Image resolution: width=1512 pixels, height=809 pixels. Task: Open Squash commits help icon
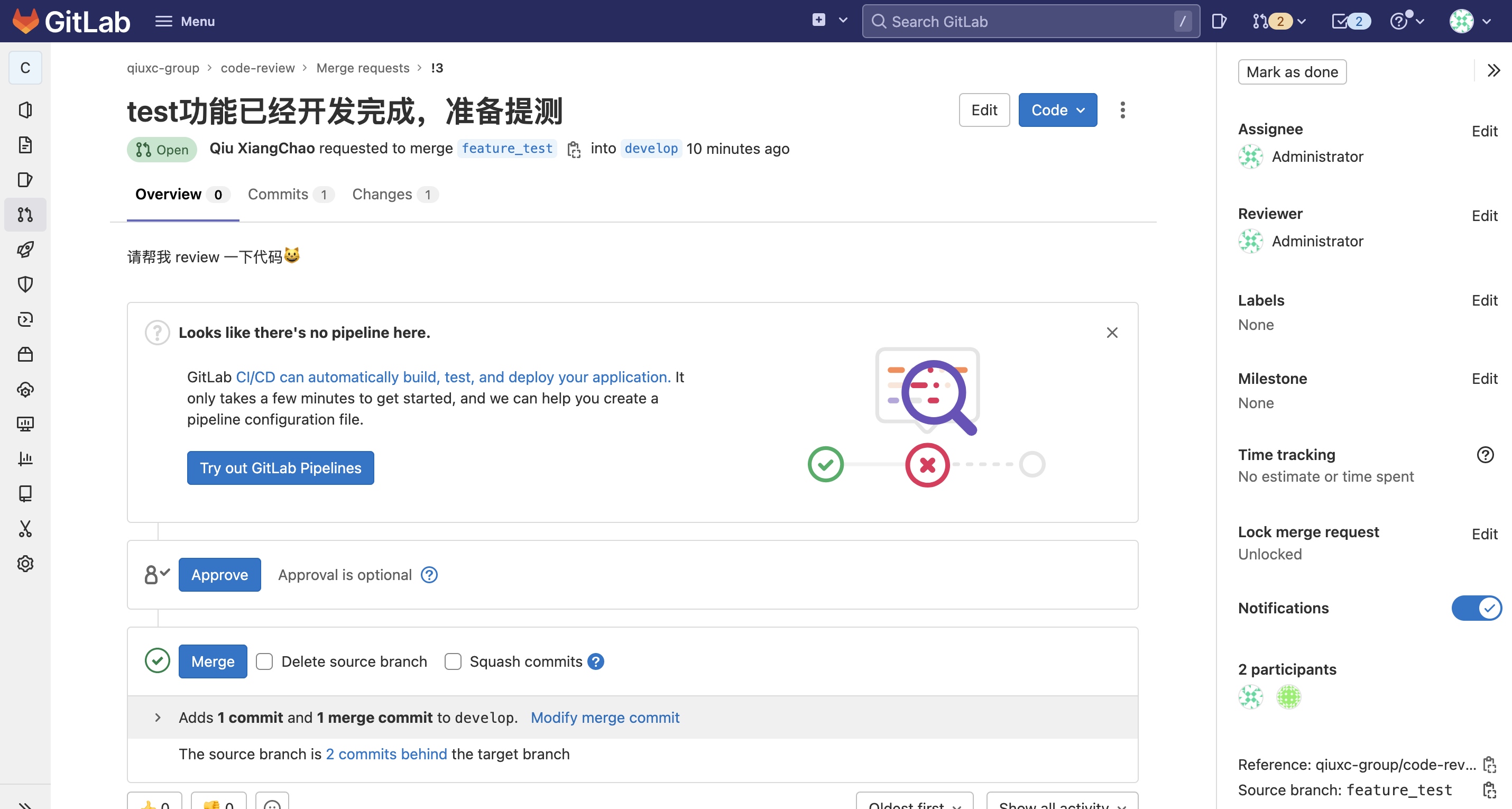click(596, 661)
